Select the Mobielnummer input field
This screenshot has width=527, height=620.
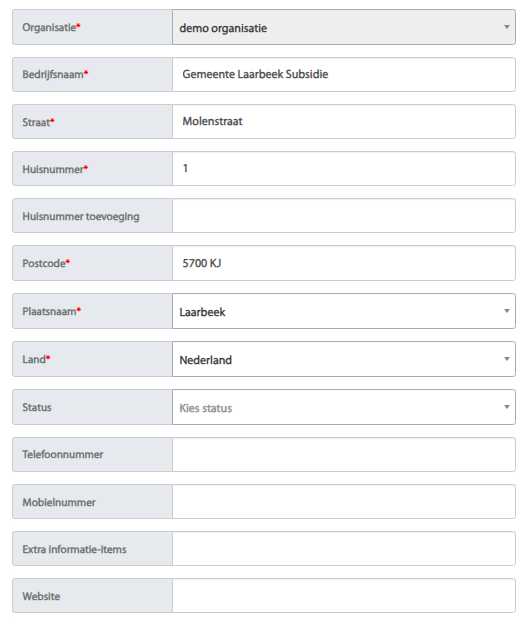click(x=344, y=502)
